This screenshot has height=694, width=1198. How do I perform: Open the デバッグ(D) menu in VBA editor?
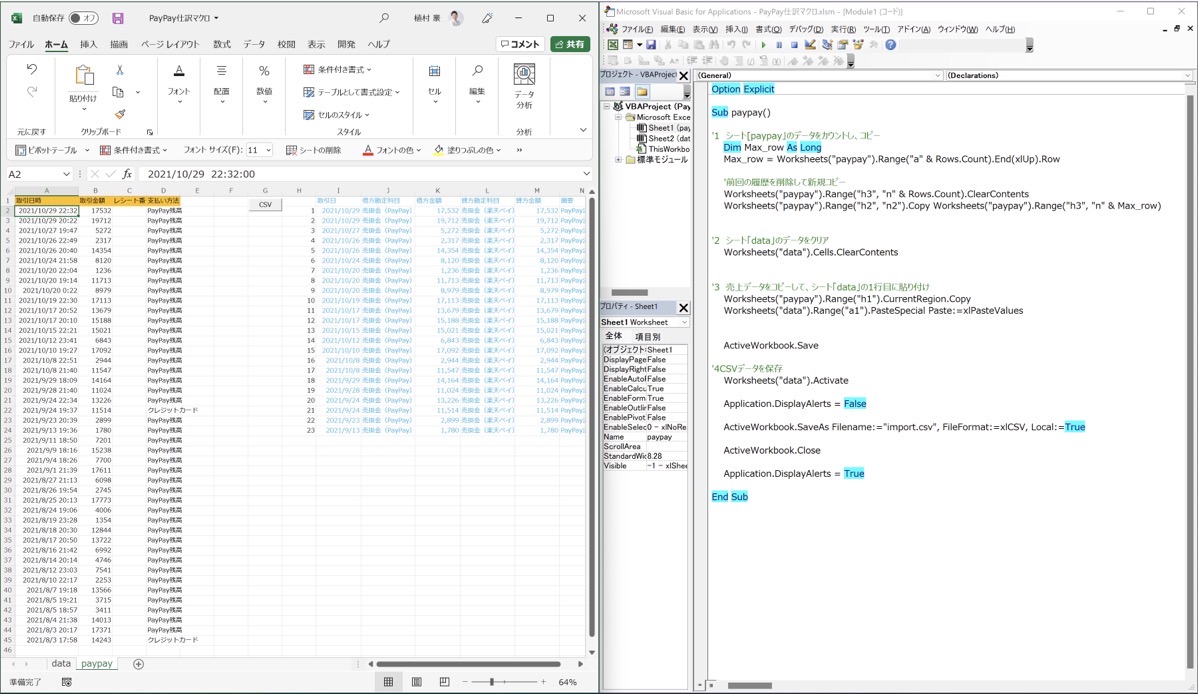805,29
